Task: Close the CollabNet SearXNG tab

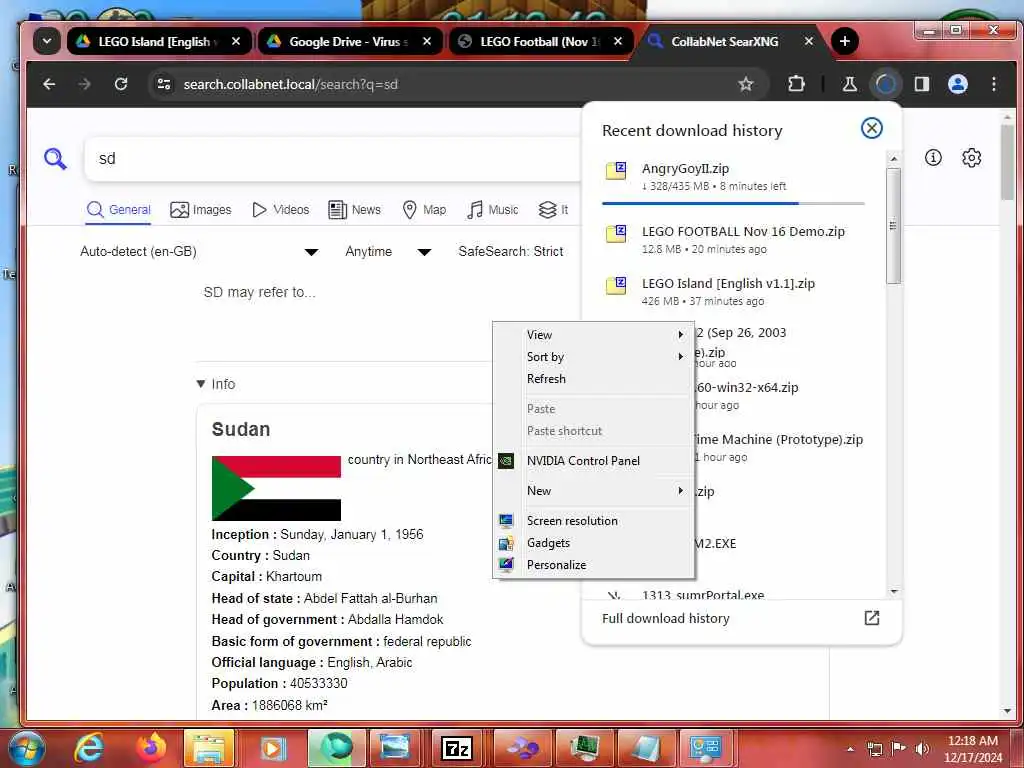Action: (808, 41)
